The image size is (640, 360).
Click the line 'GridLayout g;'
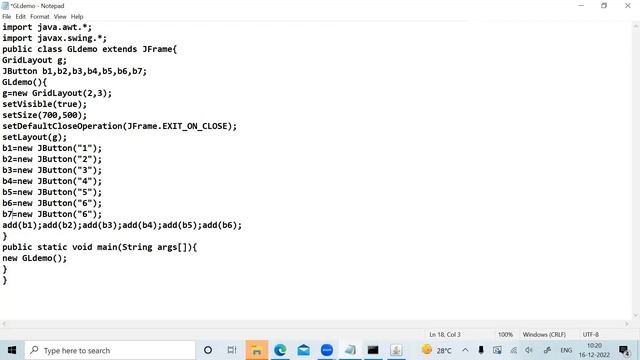(x=34, y=60)
